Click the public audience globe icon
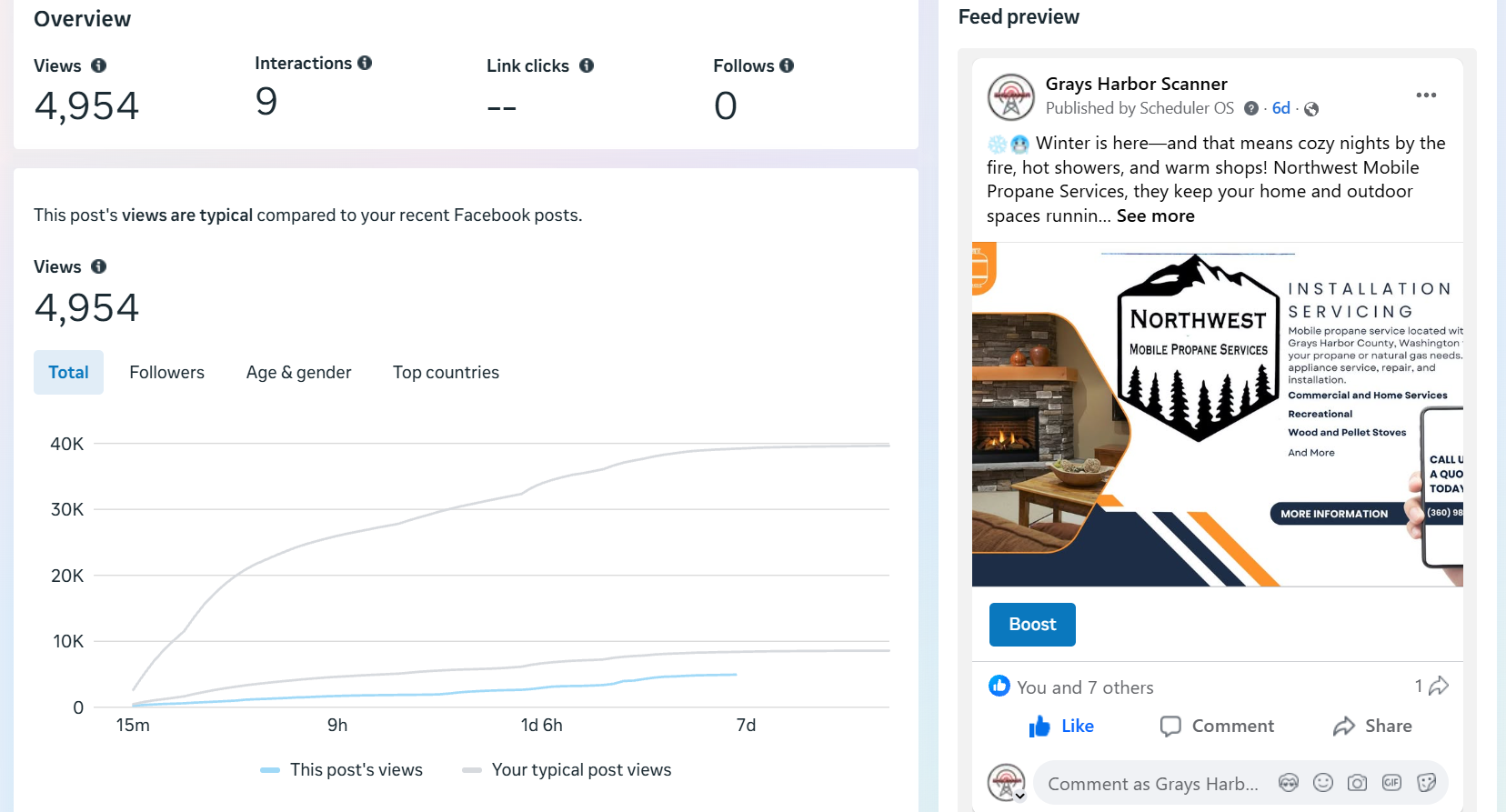Screen dimensions: 1506x812 click(1311, 109)
